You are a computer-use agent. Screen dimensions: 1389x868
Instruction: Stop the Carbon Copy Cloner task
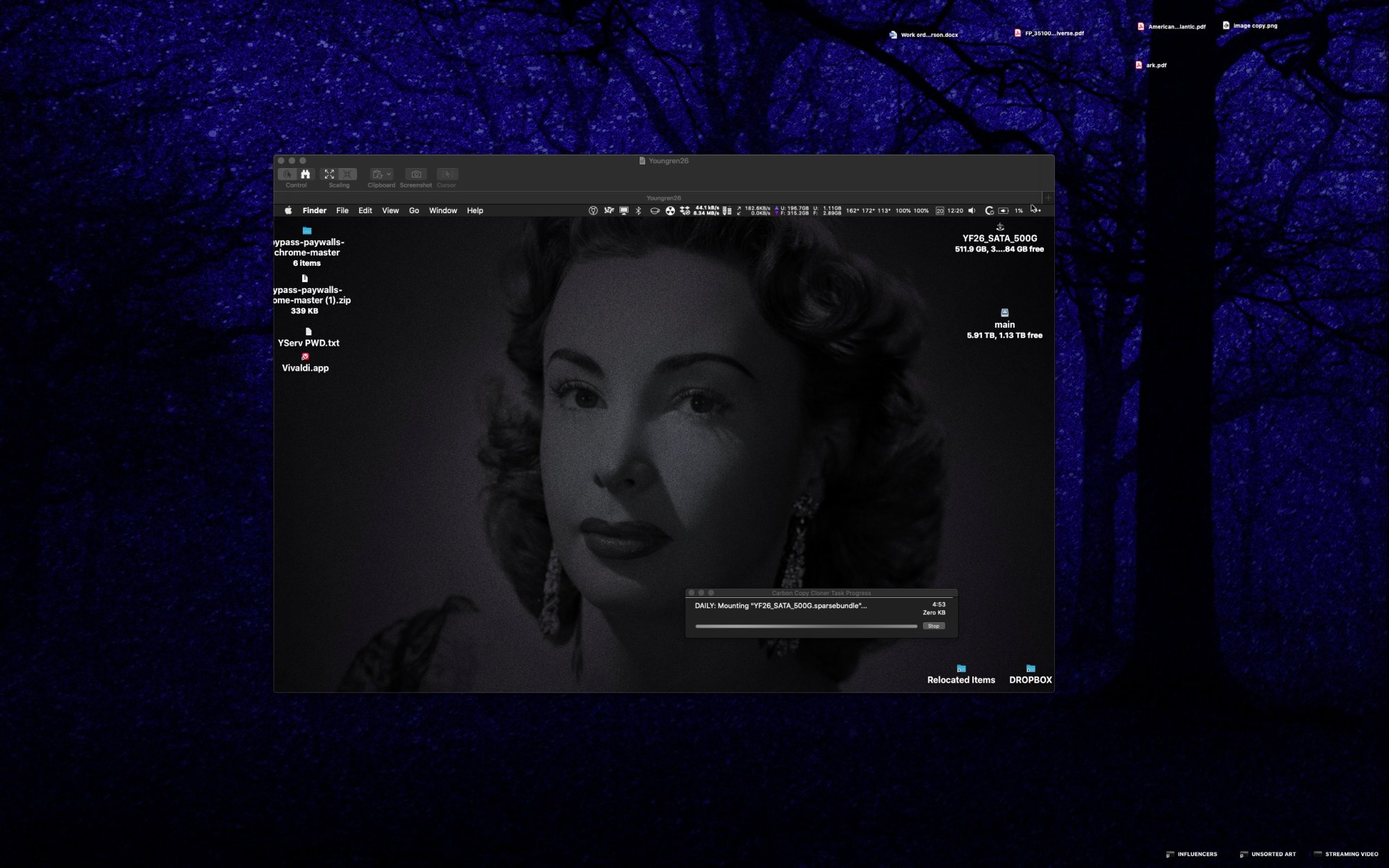point(933,626)
